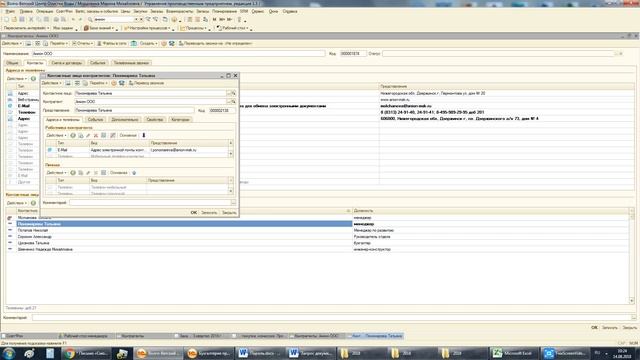Open first Word document on the taskbar

click(x=260, y=353)
